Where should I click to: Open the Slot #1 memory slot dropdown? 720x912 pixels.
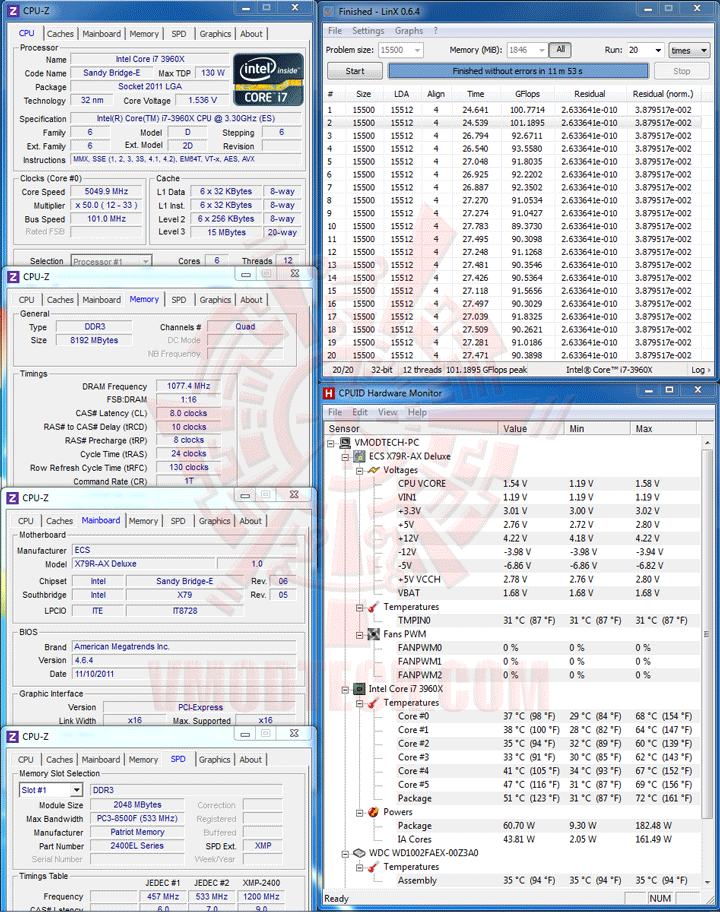pyautogui.click(x=76, y=790)
